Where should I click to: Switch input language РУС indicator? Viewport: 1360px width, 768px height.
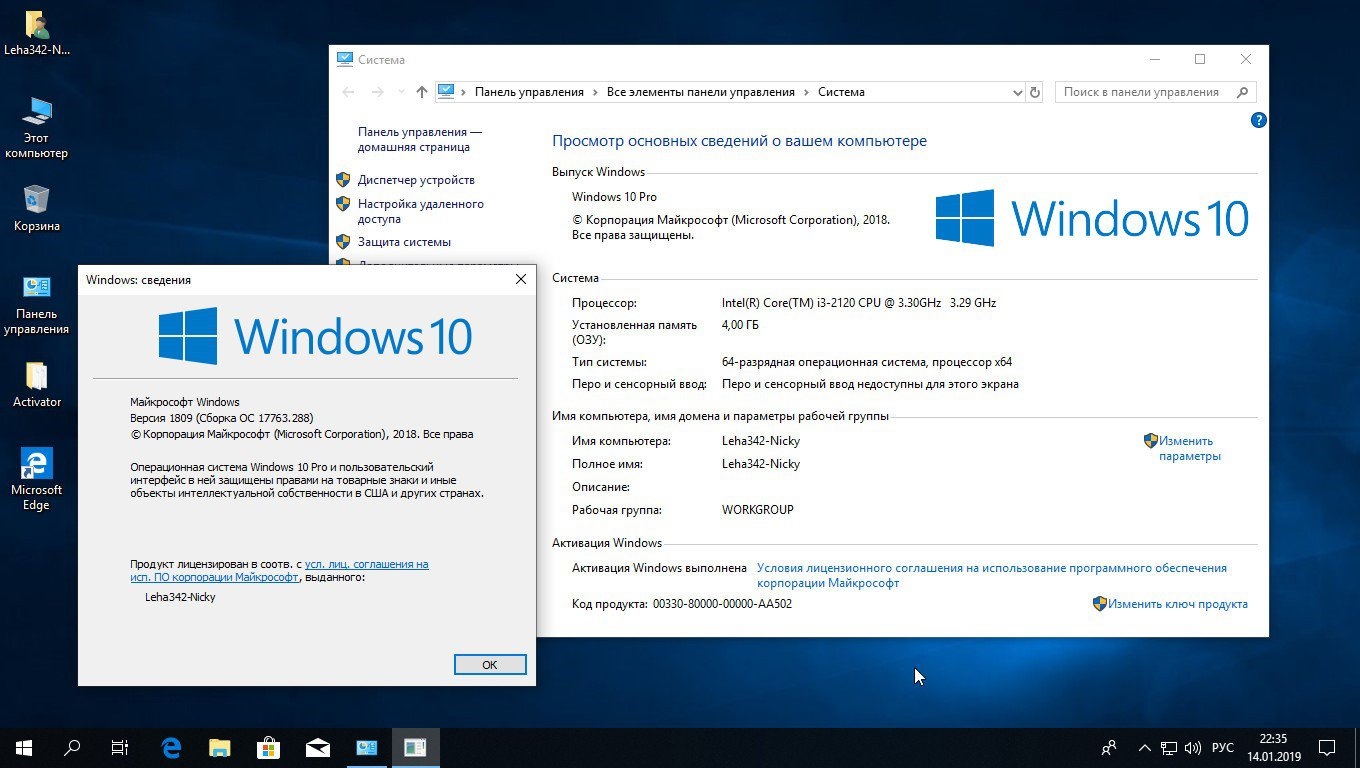pos(1223,747)
